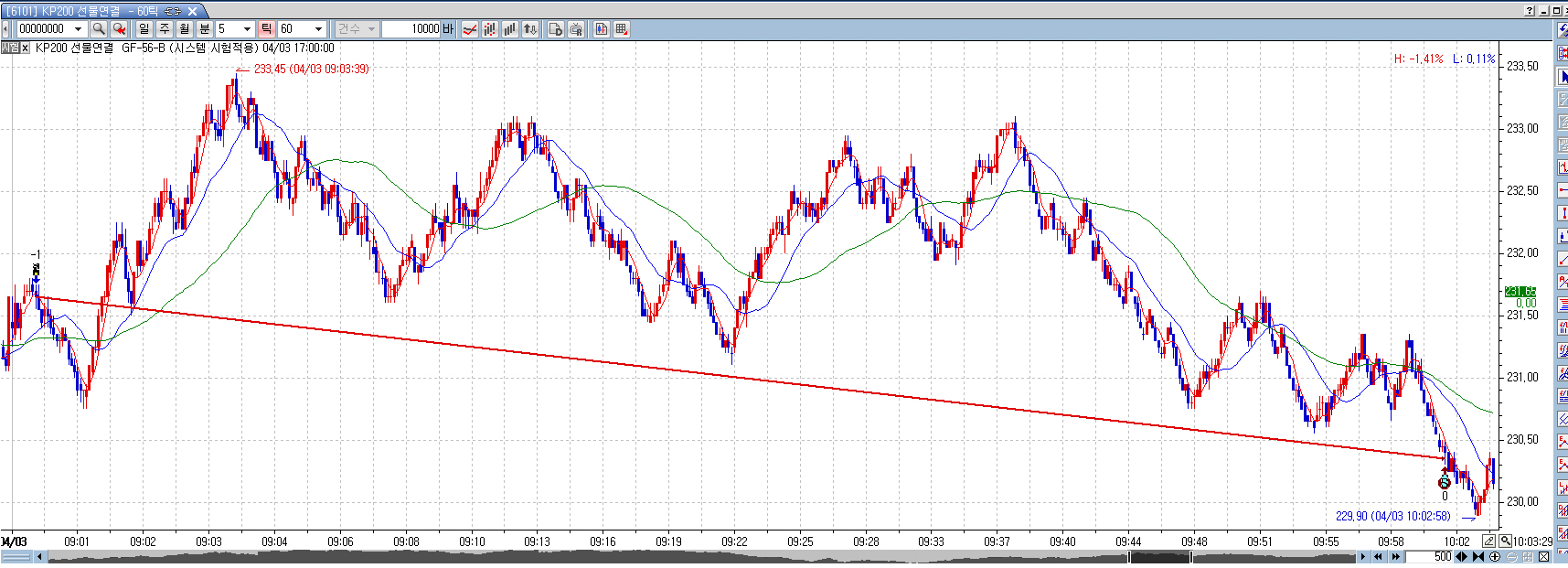The height and width of the screenshot is (568, 1568).
Task: Click the magnifier icon beside 10:03:29
Action: click(x=1505, y=541)
